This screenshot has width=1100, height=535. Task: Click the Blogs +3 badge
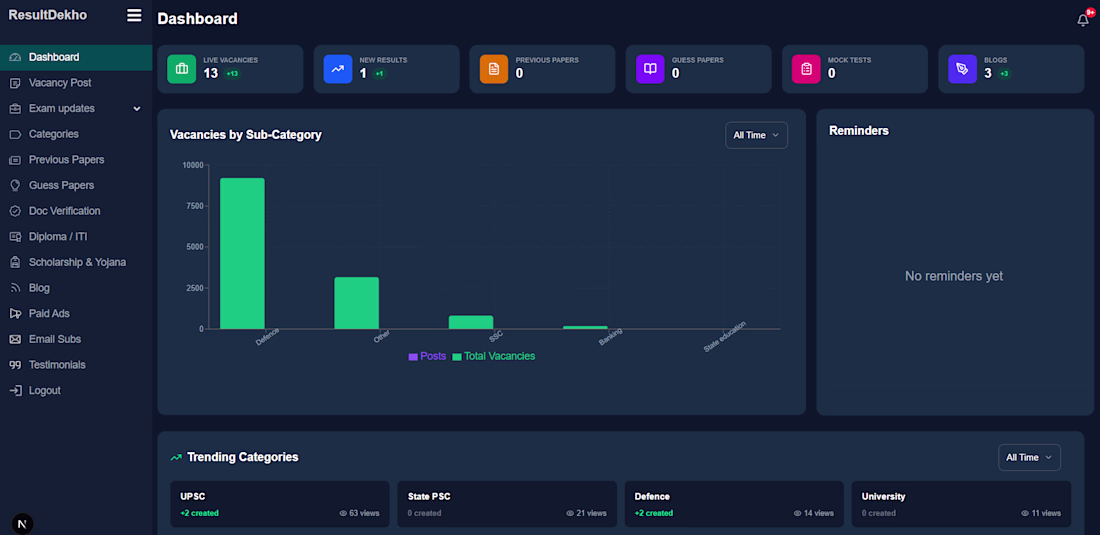pyautogui.click(x=1004, y=74)
